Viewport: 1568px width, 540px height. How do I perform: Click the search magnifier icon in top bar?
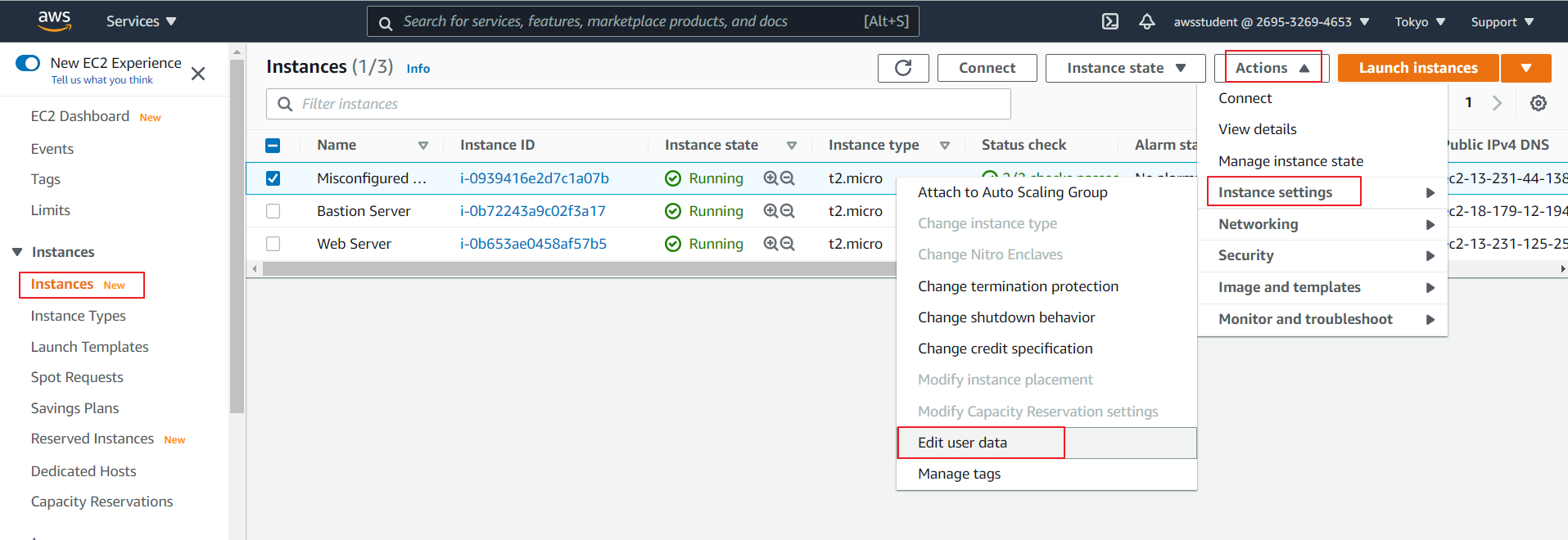click(386, 22)
